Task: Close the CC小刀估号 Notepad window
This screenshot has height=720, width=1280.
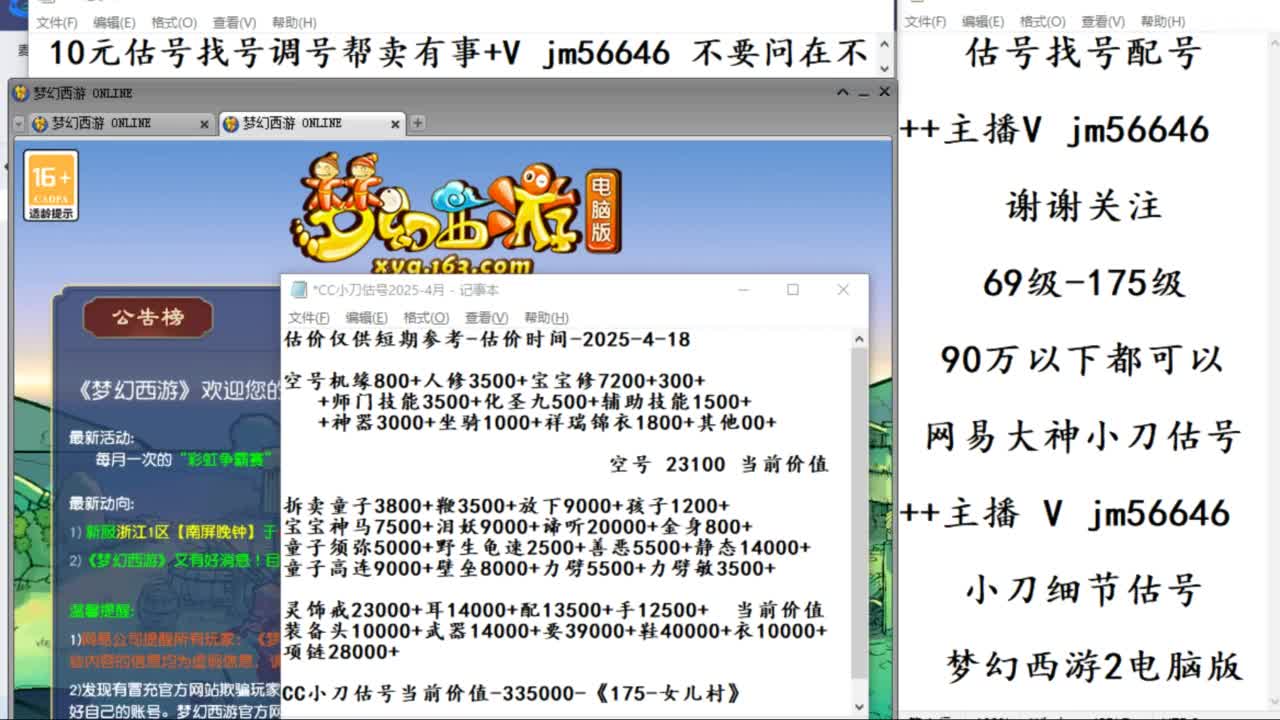Action: click(843, 290)
